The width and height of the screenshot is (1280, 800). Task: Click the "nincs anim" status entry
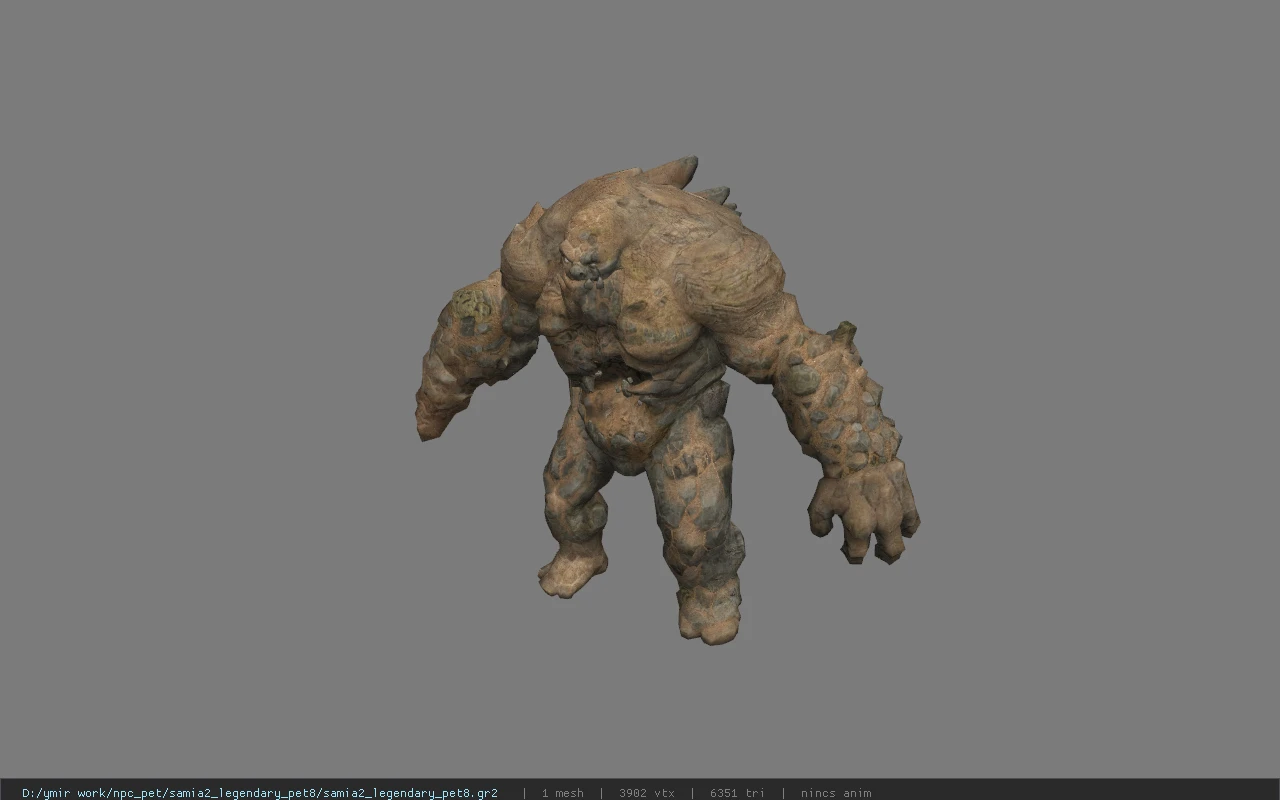[x=835, y=793]
